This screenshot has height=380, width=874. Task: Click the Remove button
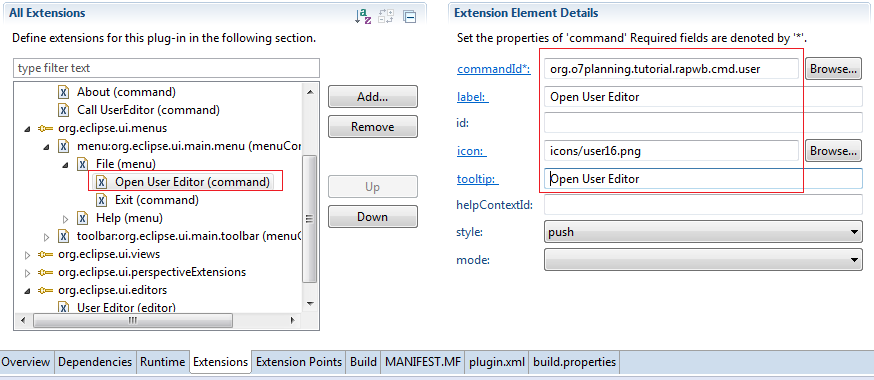pos(372,126)
